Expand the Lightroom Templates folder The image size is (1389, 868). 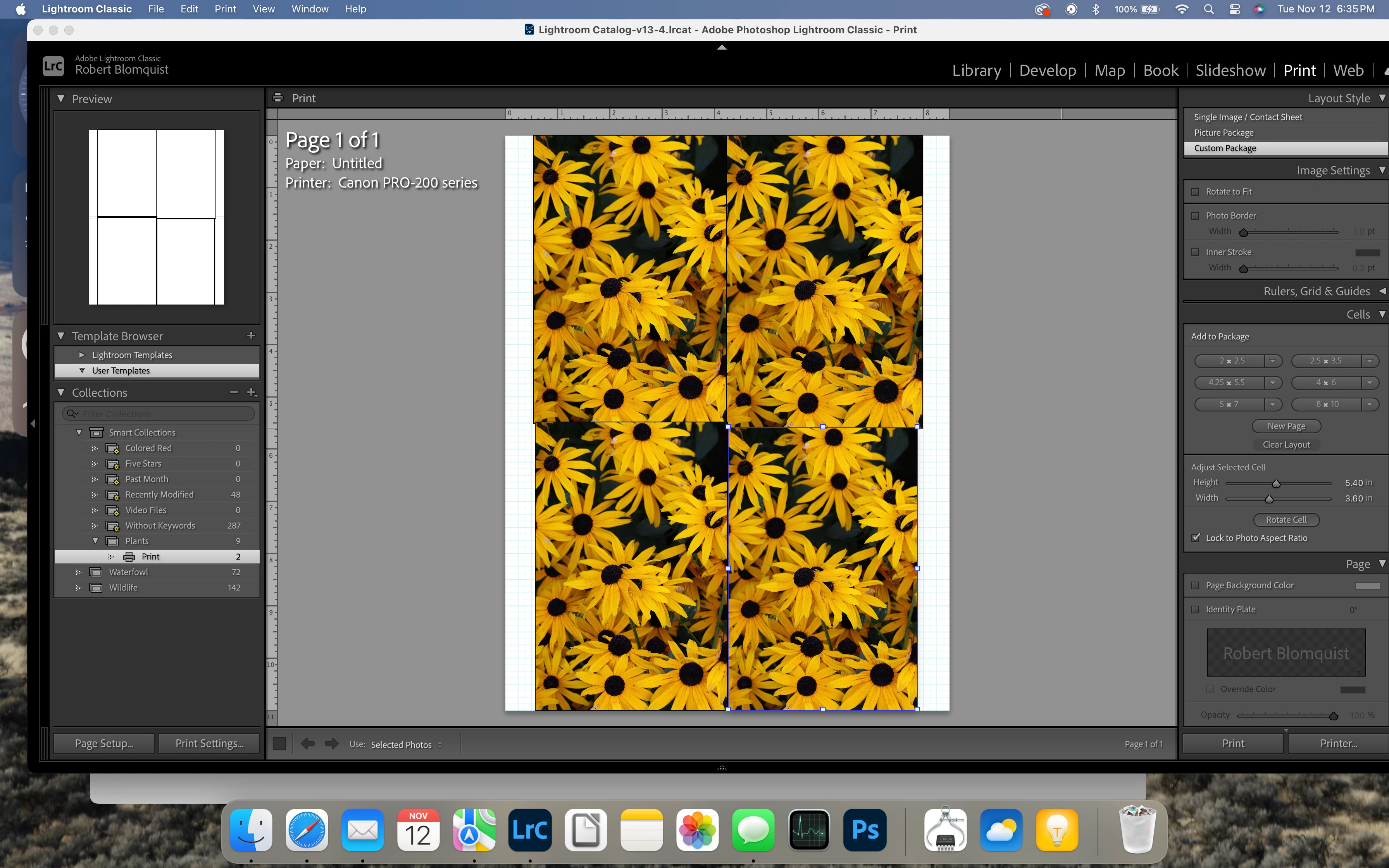[81, 355]
